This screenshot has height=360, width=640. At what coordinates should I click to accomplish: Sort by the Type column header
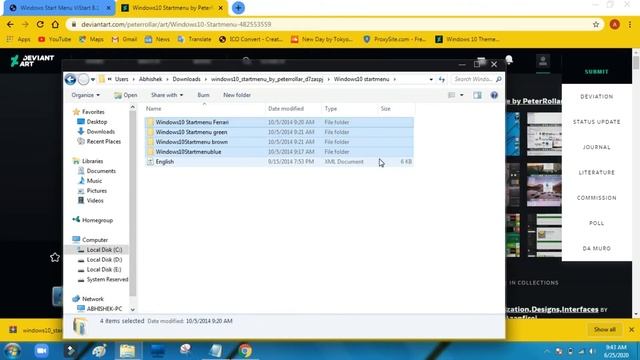pos(349,109)
